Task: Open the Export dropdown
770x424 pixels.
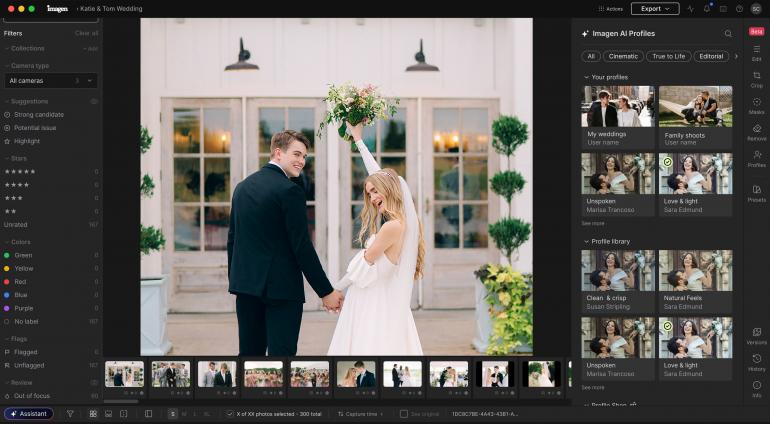Action: pyautogui.click(x=655, y=9)
